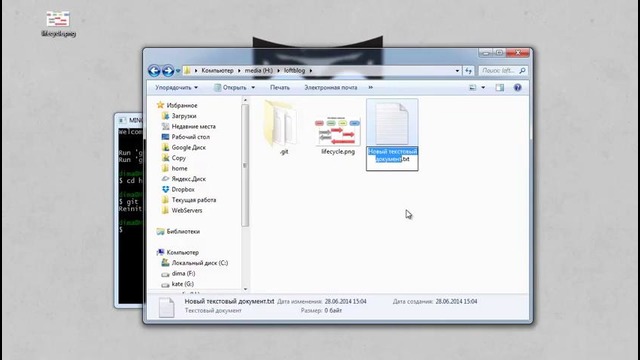Open Загрузки in the navigation pane
Viewport: 640px width, 360px height.
pos(184,116)
